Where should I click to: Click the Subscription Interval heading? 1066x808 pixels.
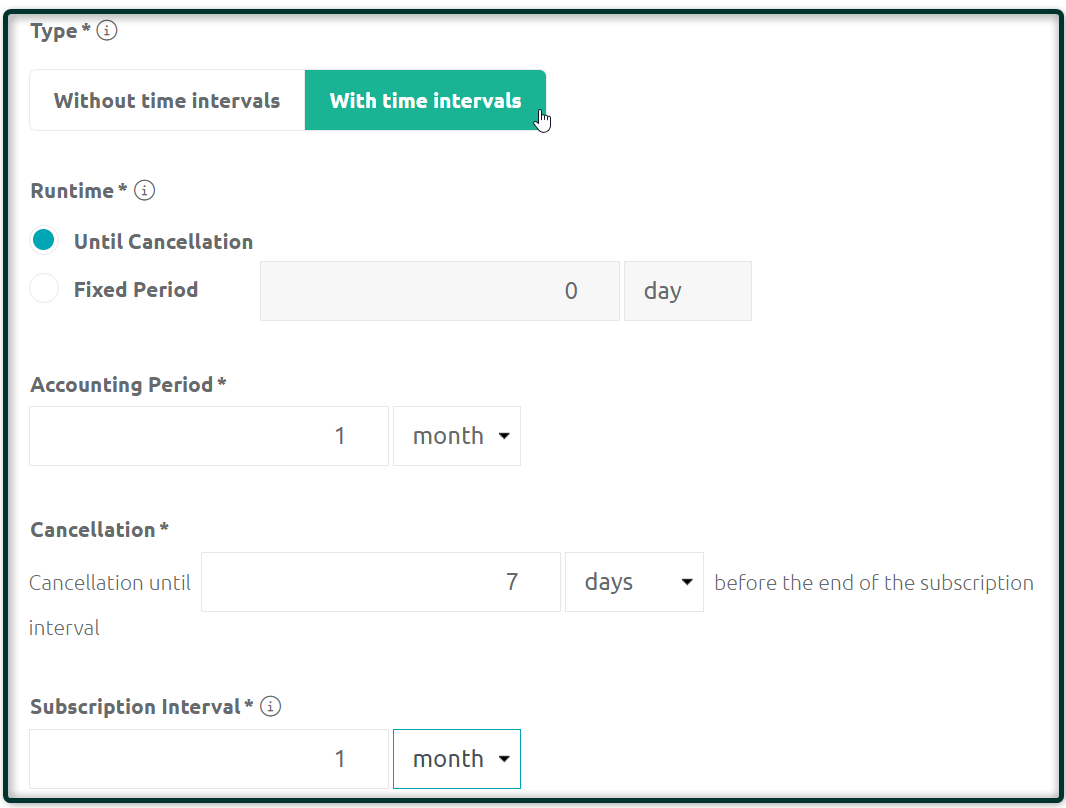[141, 707]
